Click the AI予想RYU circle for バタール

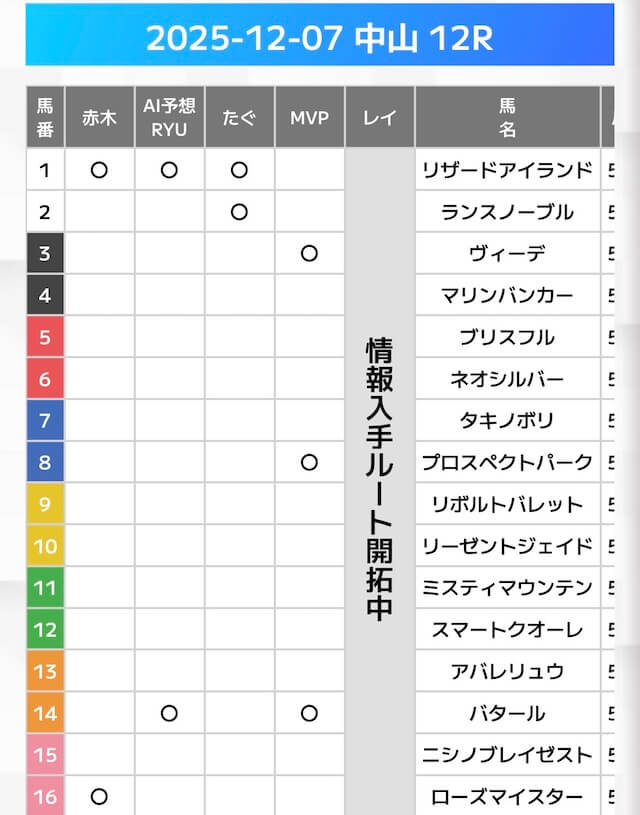coord(169,713)
